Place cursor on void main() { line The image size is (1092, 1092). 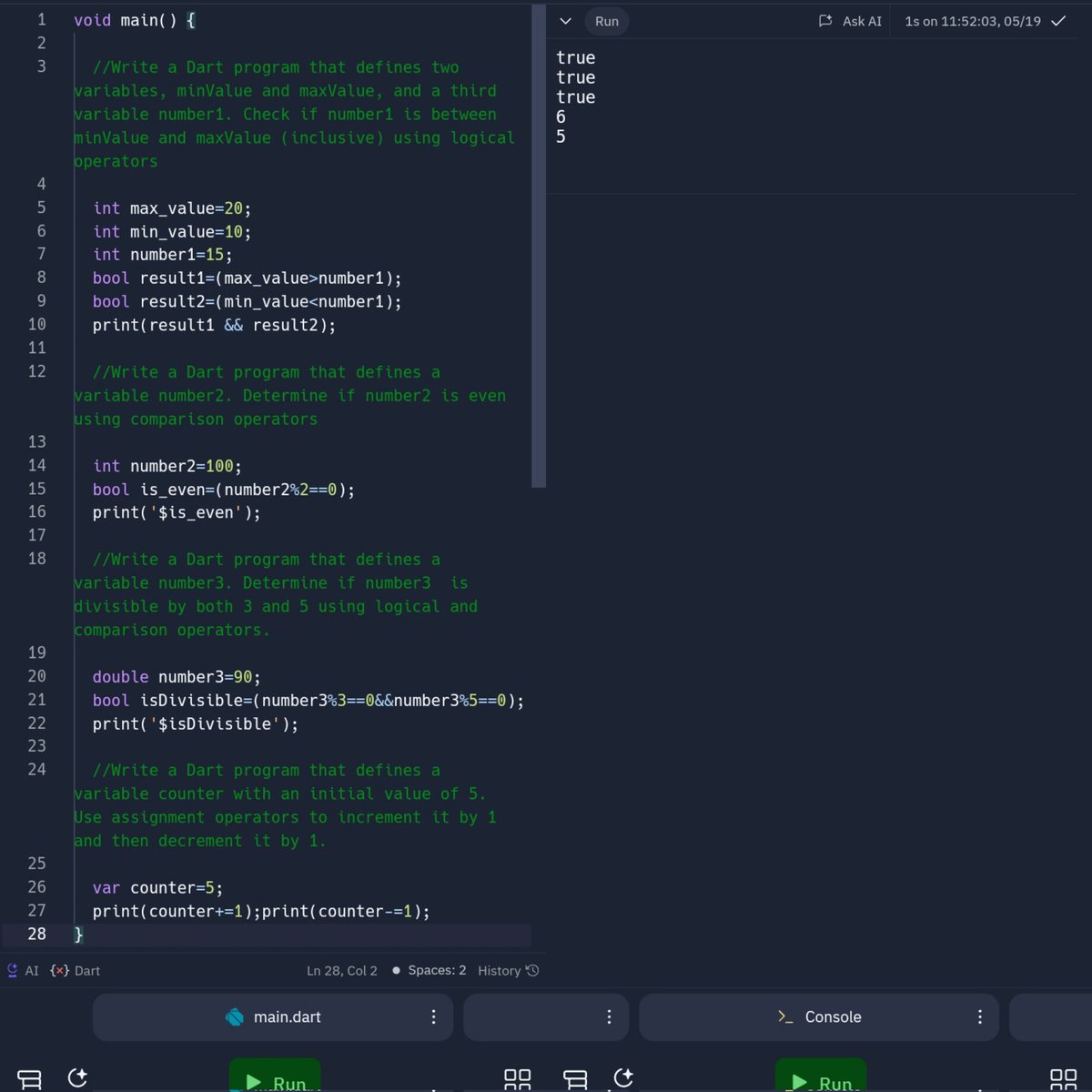pyautogui.click(x=135, y=20)
